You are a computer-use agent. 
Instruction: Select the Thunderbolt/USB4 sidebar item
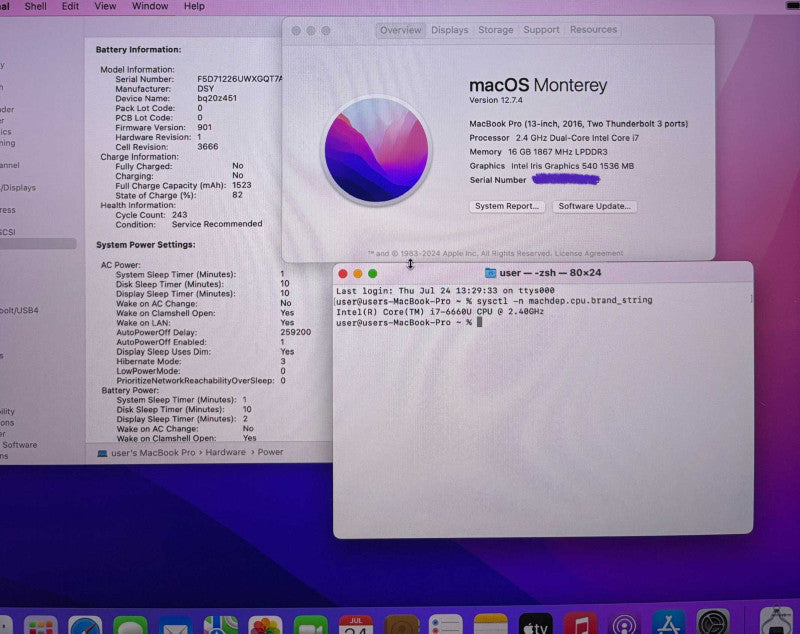pos(19,310)
